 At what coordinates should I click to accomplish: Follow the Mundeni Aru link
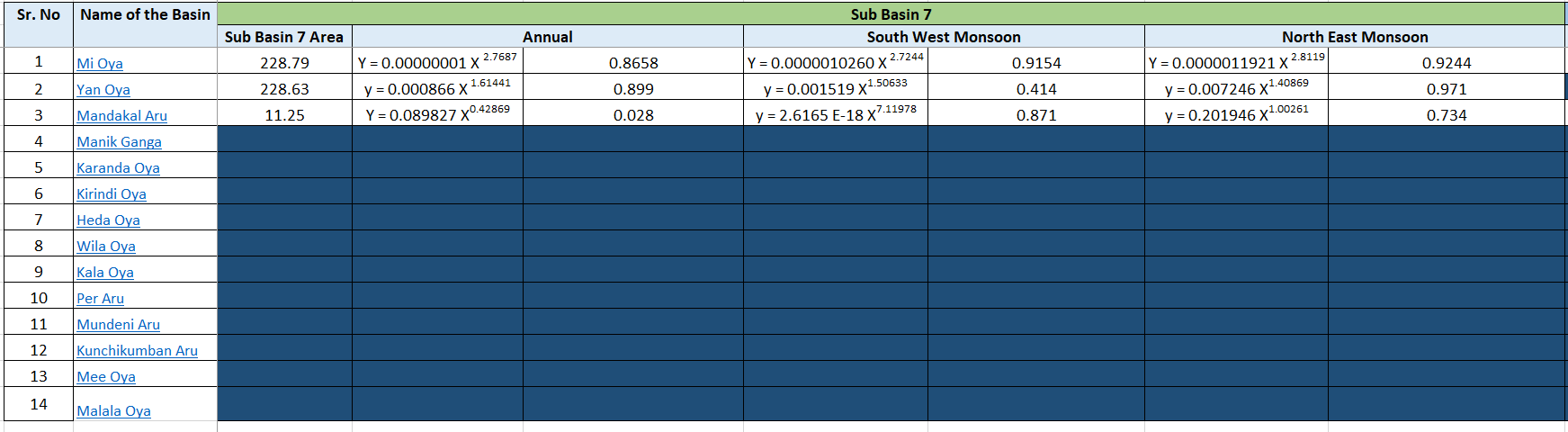pyautogui.click(x=119, y=325)
